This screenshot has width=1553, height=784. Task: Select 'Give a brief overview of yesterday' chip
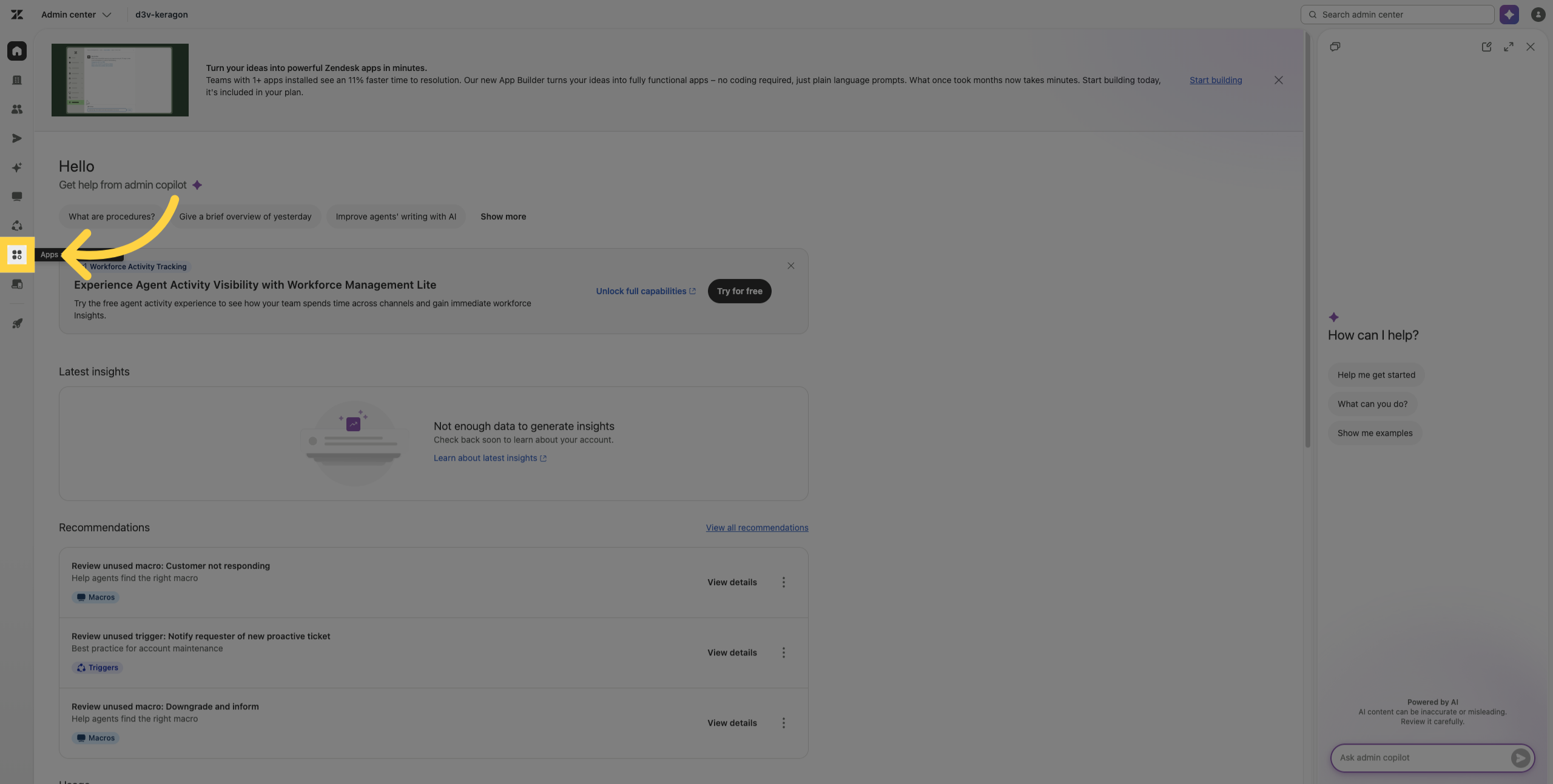point(245,216)
